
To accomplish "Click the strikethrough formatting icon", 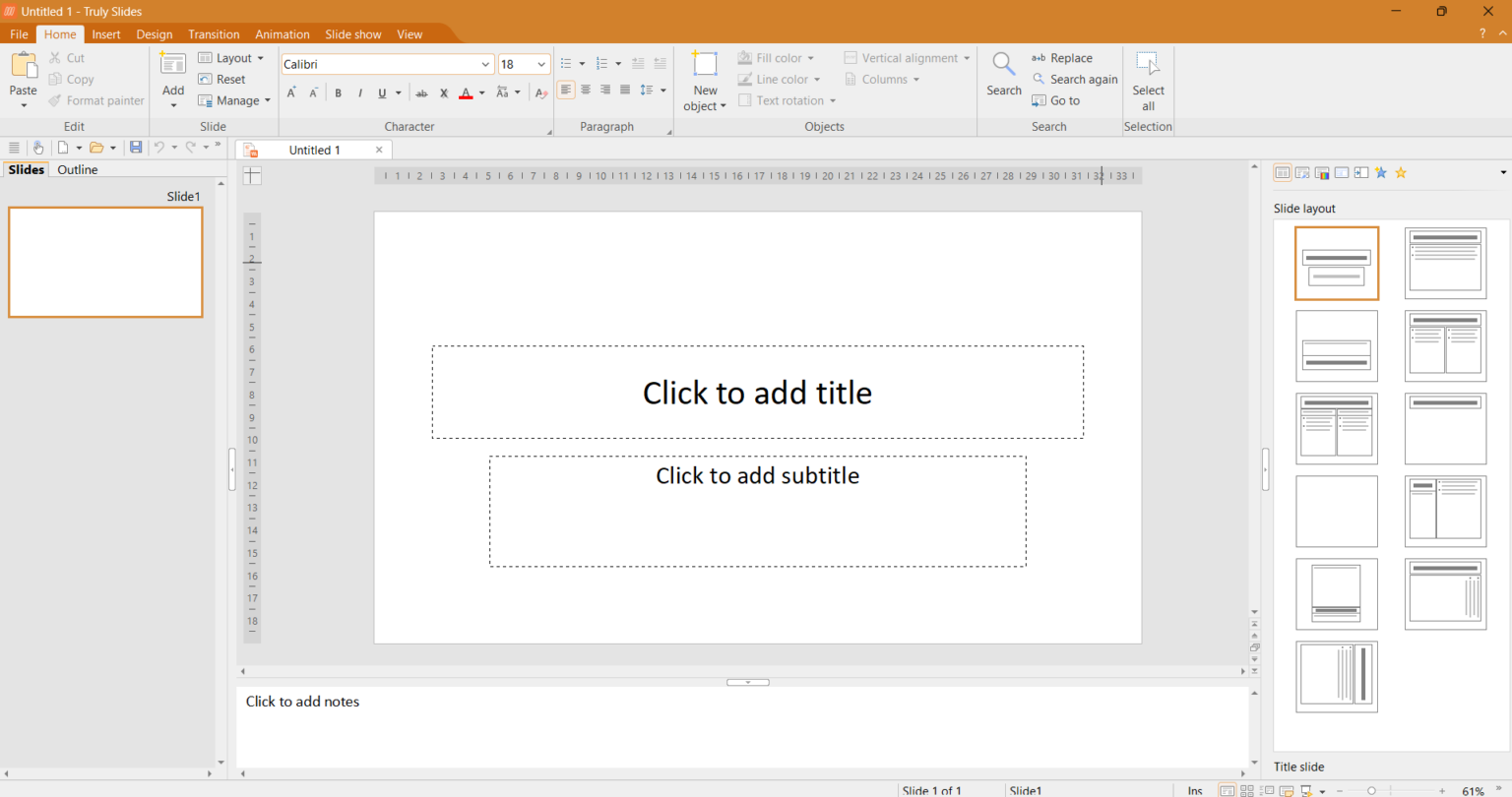I will 421,93.
